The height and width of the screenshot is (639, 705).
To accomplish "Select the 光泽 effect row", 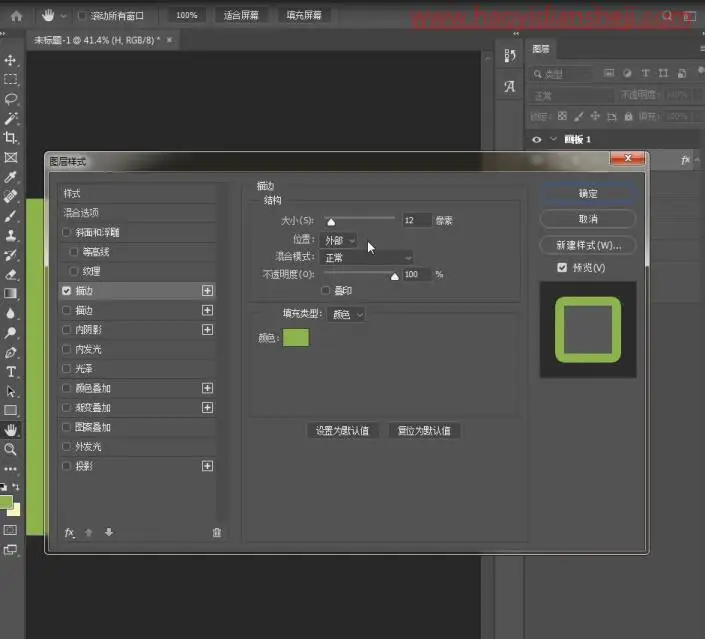I will click(138, 369).
